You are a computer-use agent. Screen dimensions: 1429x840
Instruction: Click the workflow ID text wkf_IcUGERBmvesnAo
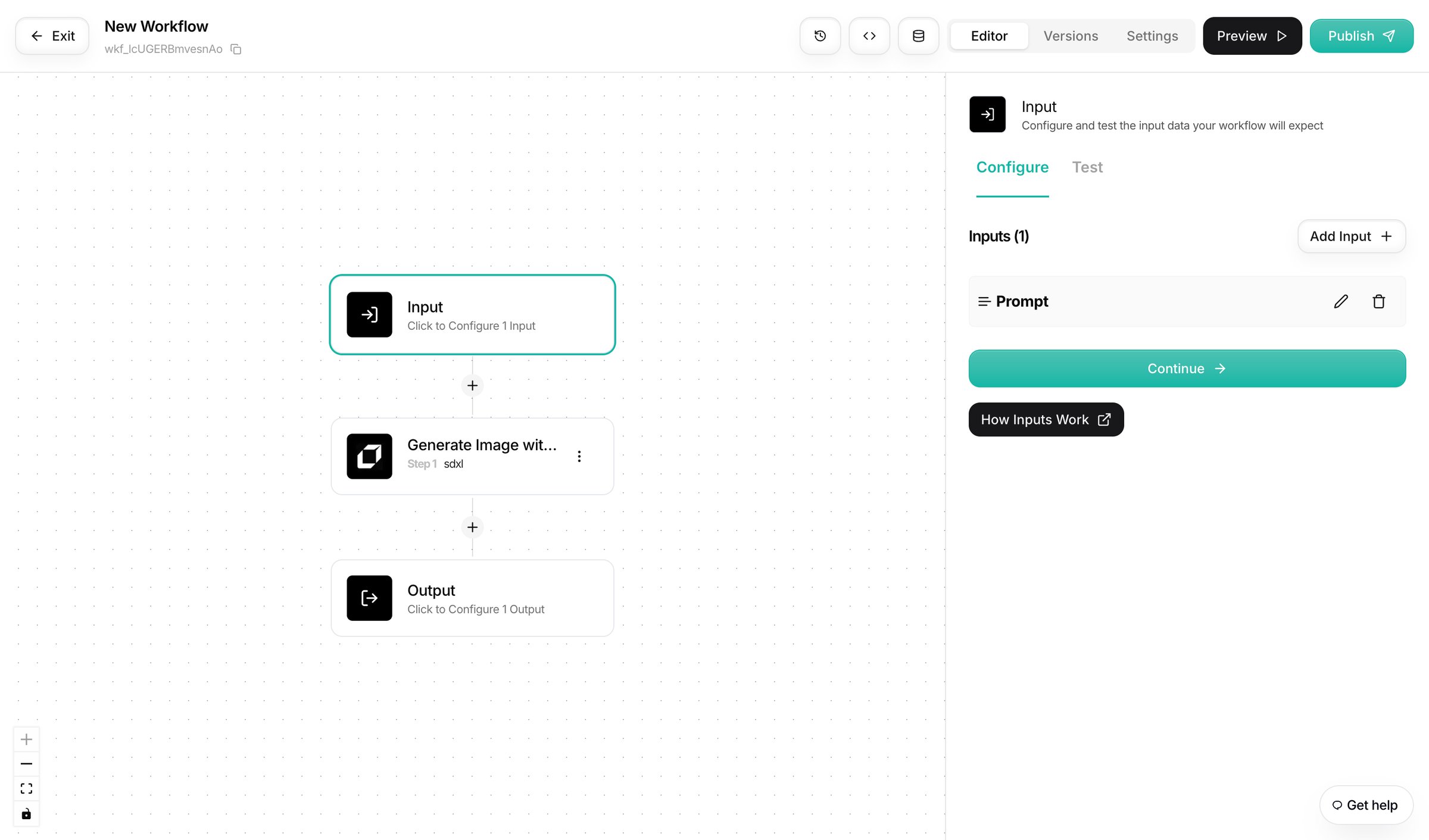coord(163,49)
